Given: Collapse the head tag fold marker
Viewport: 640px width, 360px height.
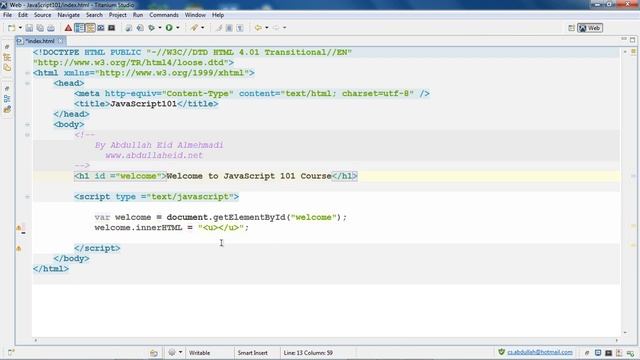Looking at the screenshot, I should (27, 83).
